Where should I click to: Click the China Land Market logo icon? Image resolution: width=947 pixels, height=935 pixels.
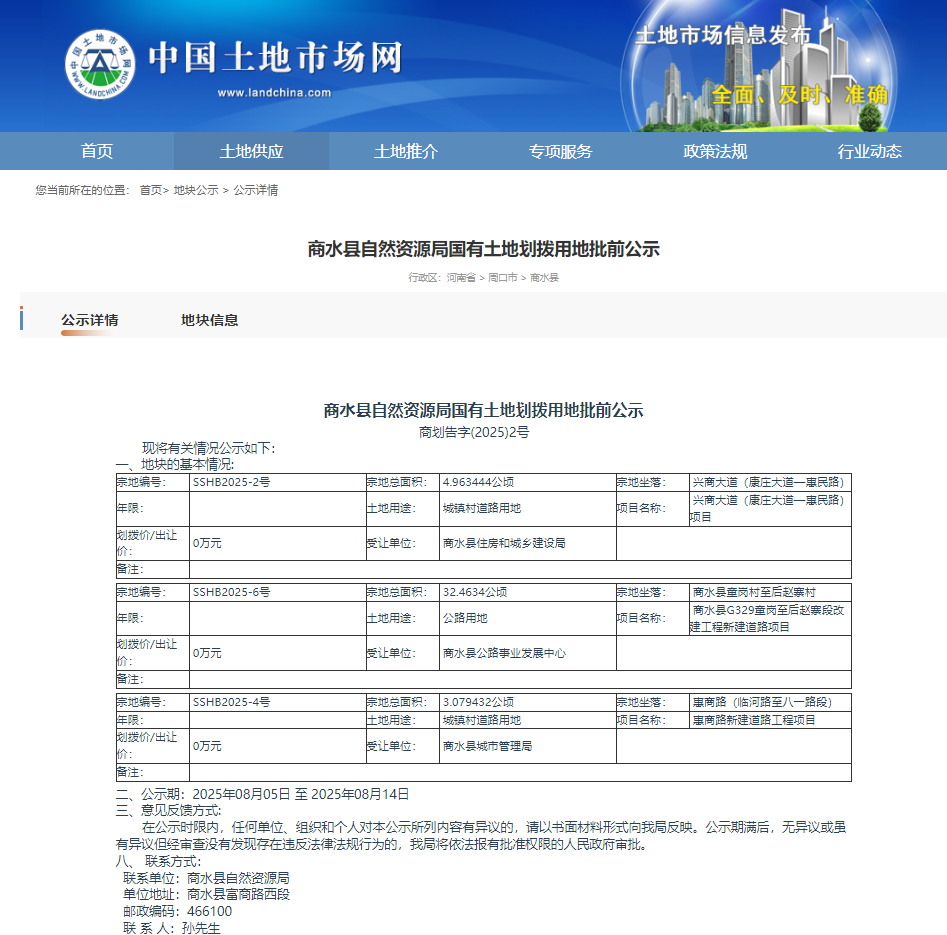click(101, 65)
